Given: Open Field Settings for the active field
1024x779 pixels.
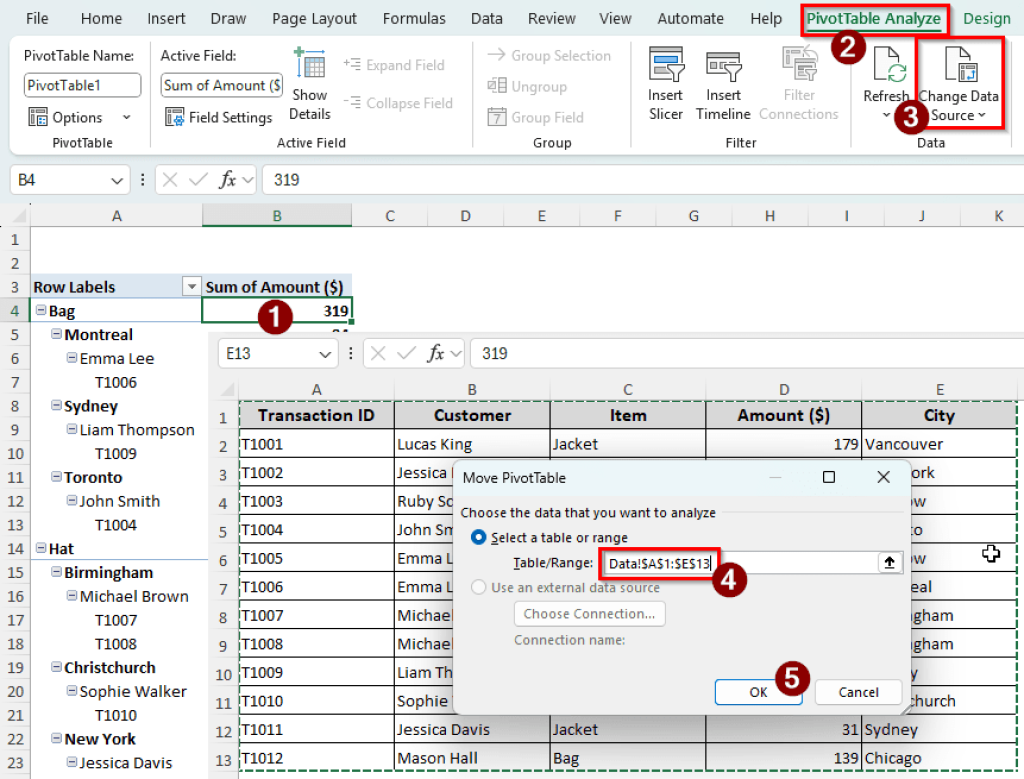Looking at the screenshot, I should point(218,117).
